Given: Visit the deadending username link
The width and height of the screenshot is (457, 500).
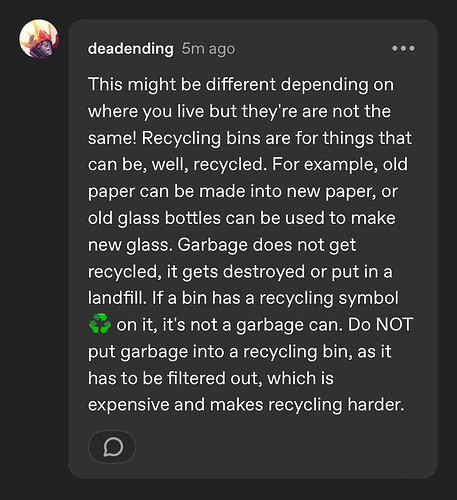Looking at the screenshot, I should [x=131, y=49].
